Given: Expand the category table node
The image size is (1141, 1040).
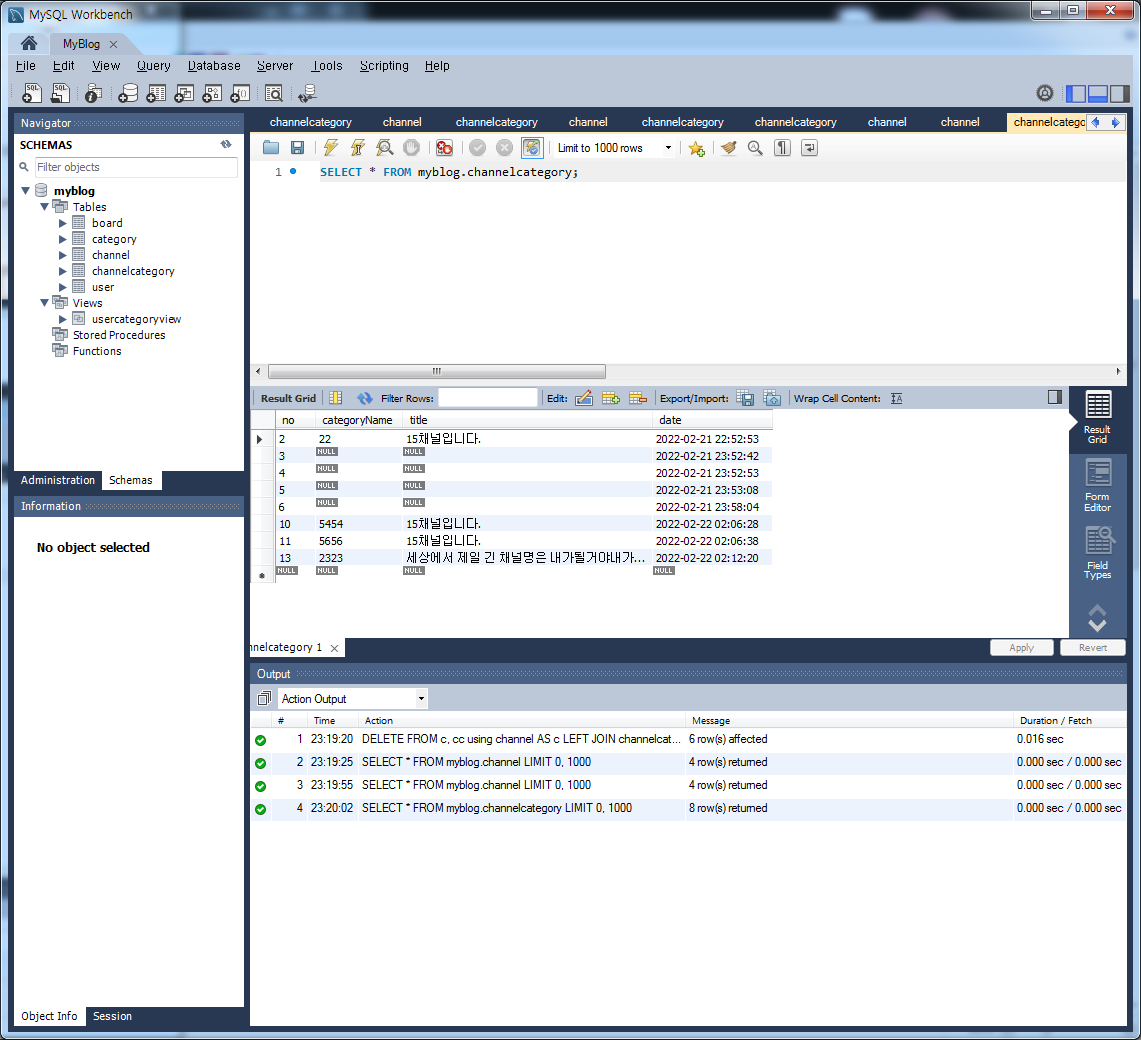Looking at the screenshot, I should (x=63, y=239).
